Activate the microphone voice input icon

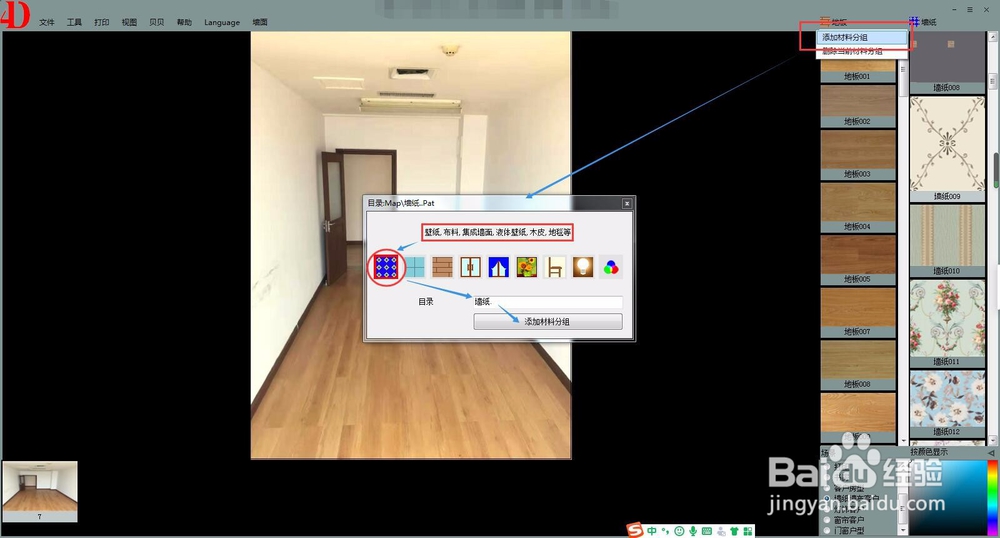693,530
